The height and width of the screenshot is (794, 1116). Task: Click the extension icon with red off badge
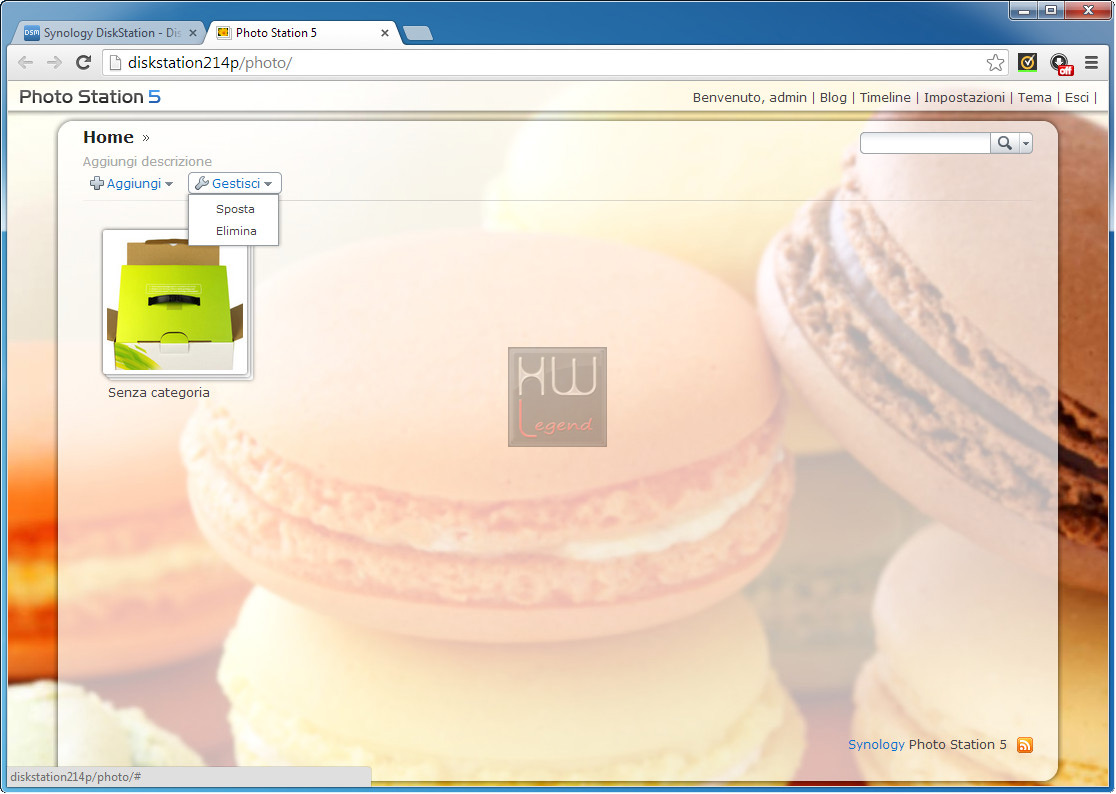(1061, 63)
